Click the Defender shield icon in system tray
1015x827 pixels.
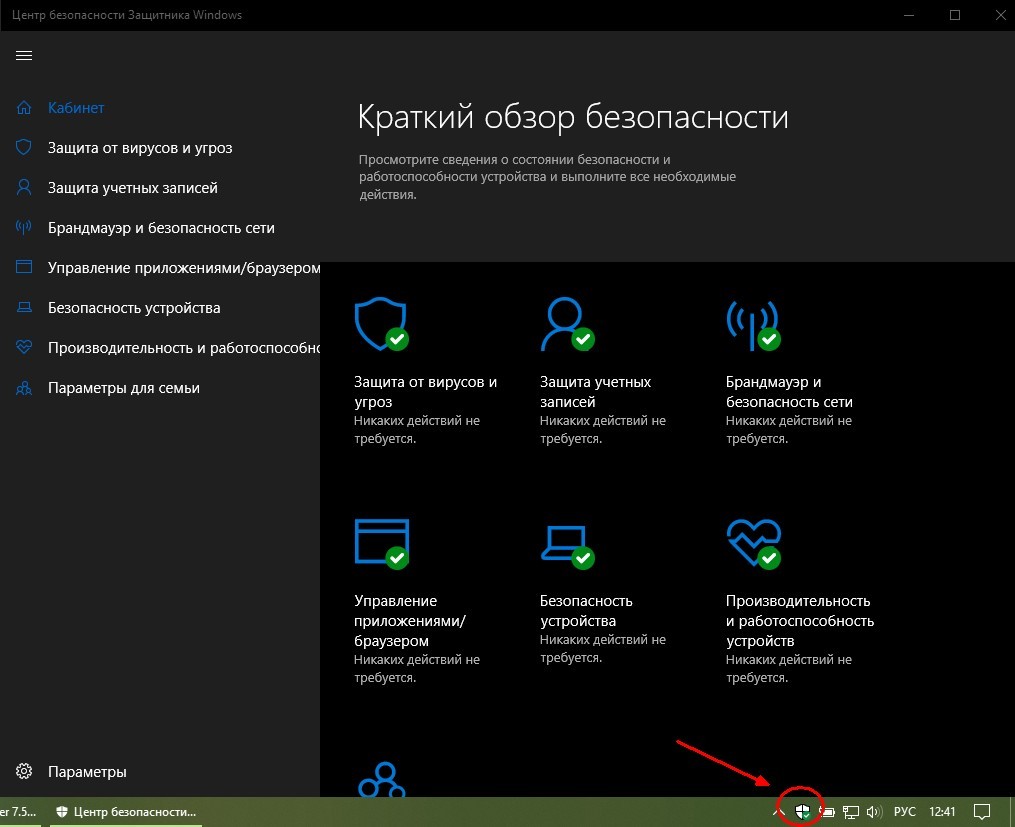click(x=803, y=811)
